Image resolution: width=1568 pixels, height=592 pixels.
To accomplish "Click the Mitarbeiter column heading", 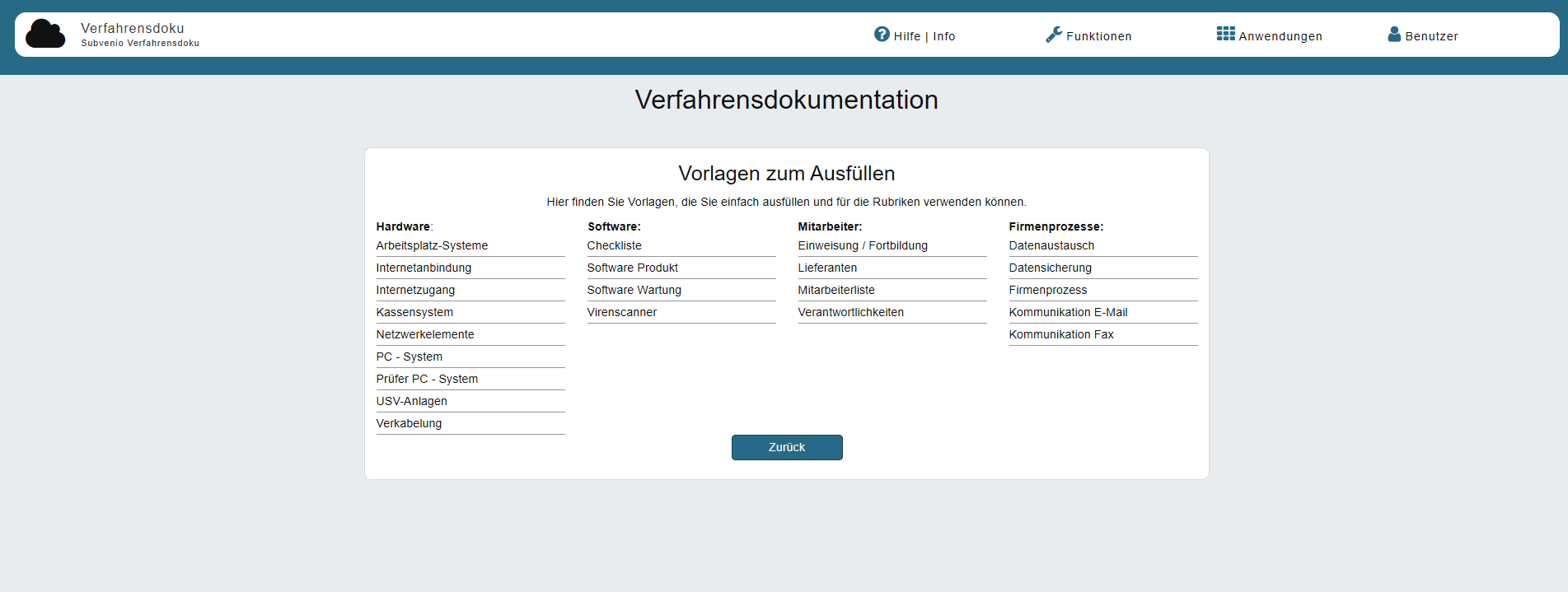I will (830, 226).
